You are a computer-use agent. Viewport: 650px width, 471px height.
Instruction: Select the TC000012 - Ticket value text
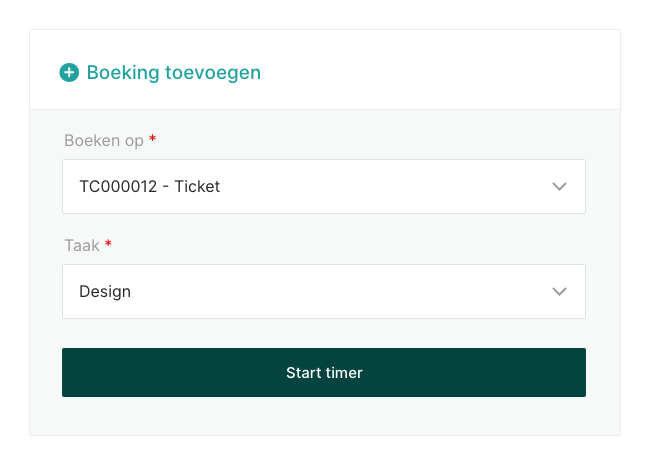[149, 186]
